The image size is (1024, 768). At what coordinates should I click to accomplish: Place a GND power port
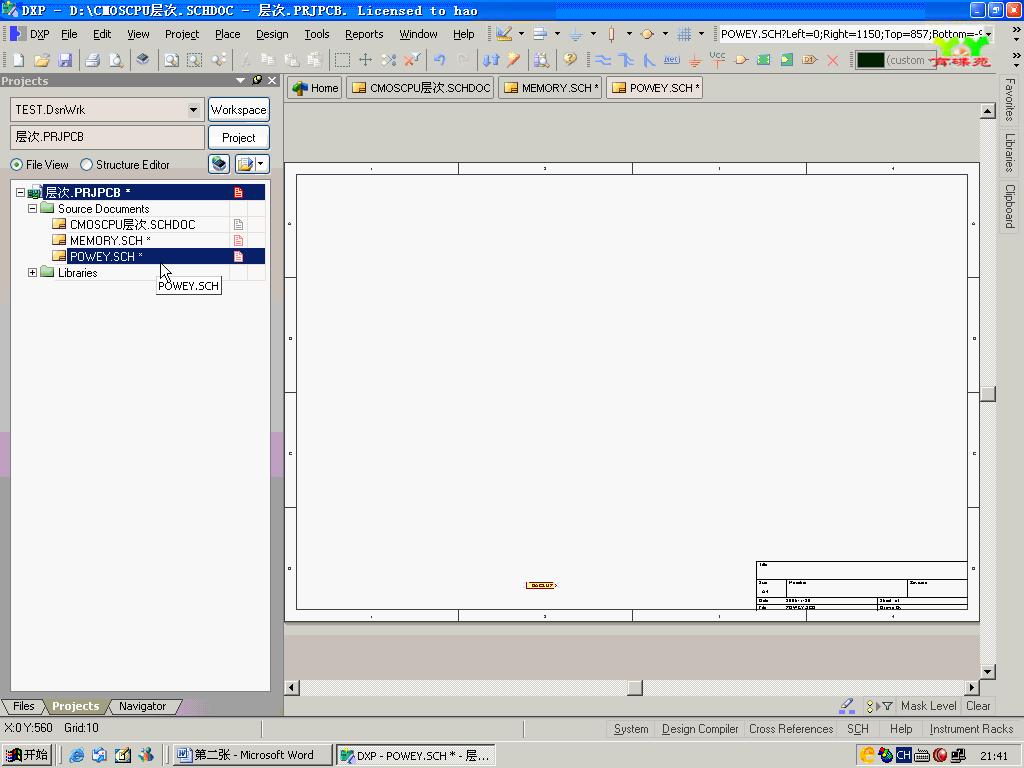pyautogui.click(x=695, y=60)
